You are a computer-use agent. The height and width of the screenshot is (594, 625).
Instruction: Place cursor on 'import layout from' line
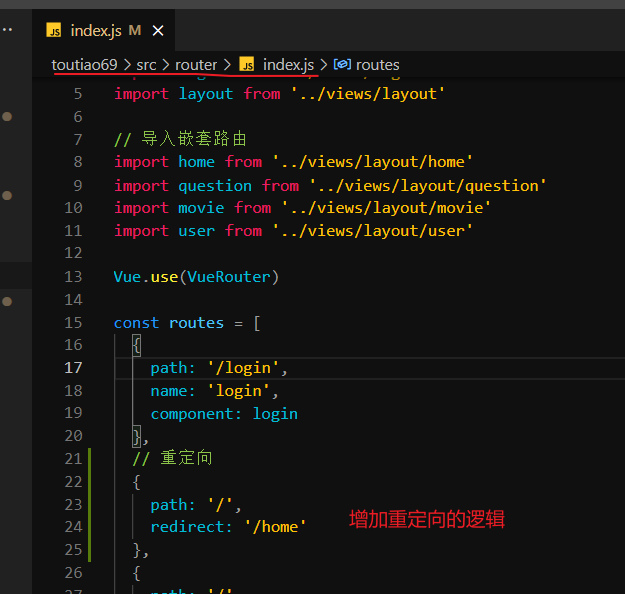click(279, 94)
